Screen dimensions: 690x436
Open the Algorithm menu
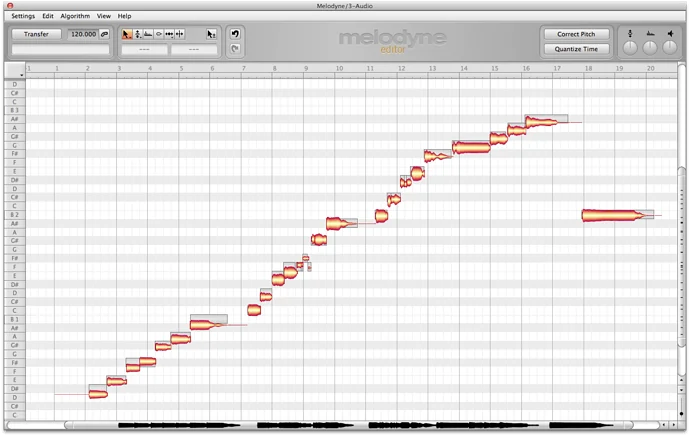(x=75, y=16)
